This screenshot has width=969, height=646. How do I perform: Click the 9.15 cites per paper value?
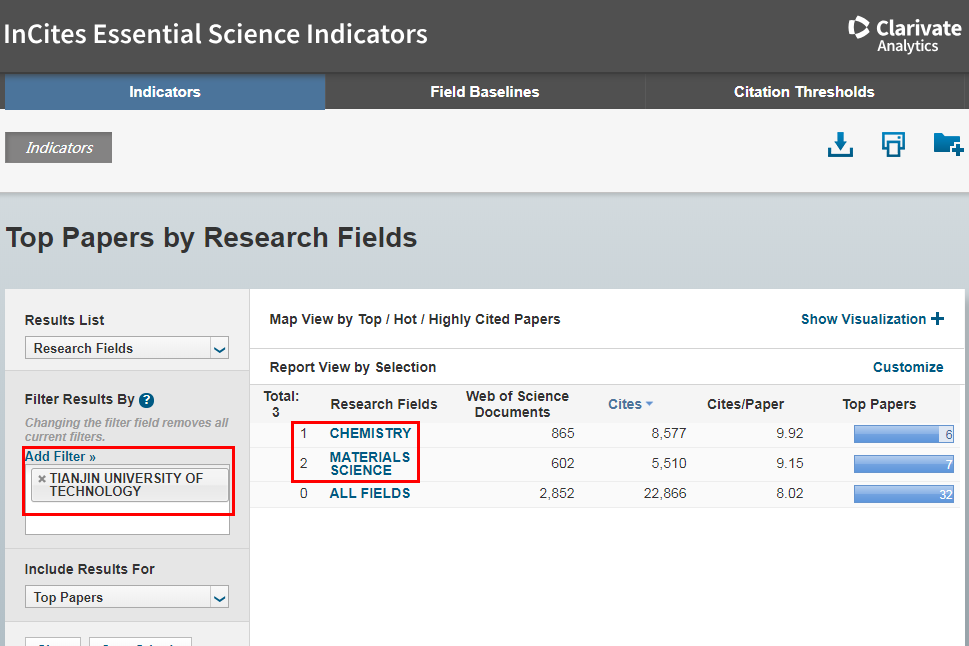pos(789,463)
